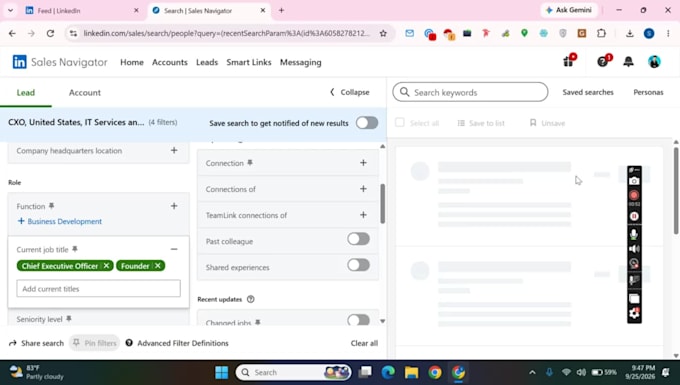Viewport: 680px width, 385px height.
Task: Open Messaging
Action: point(301,62)
